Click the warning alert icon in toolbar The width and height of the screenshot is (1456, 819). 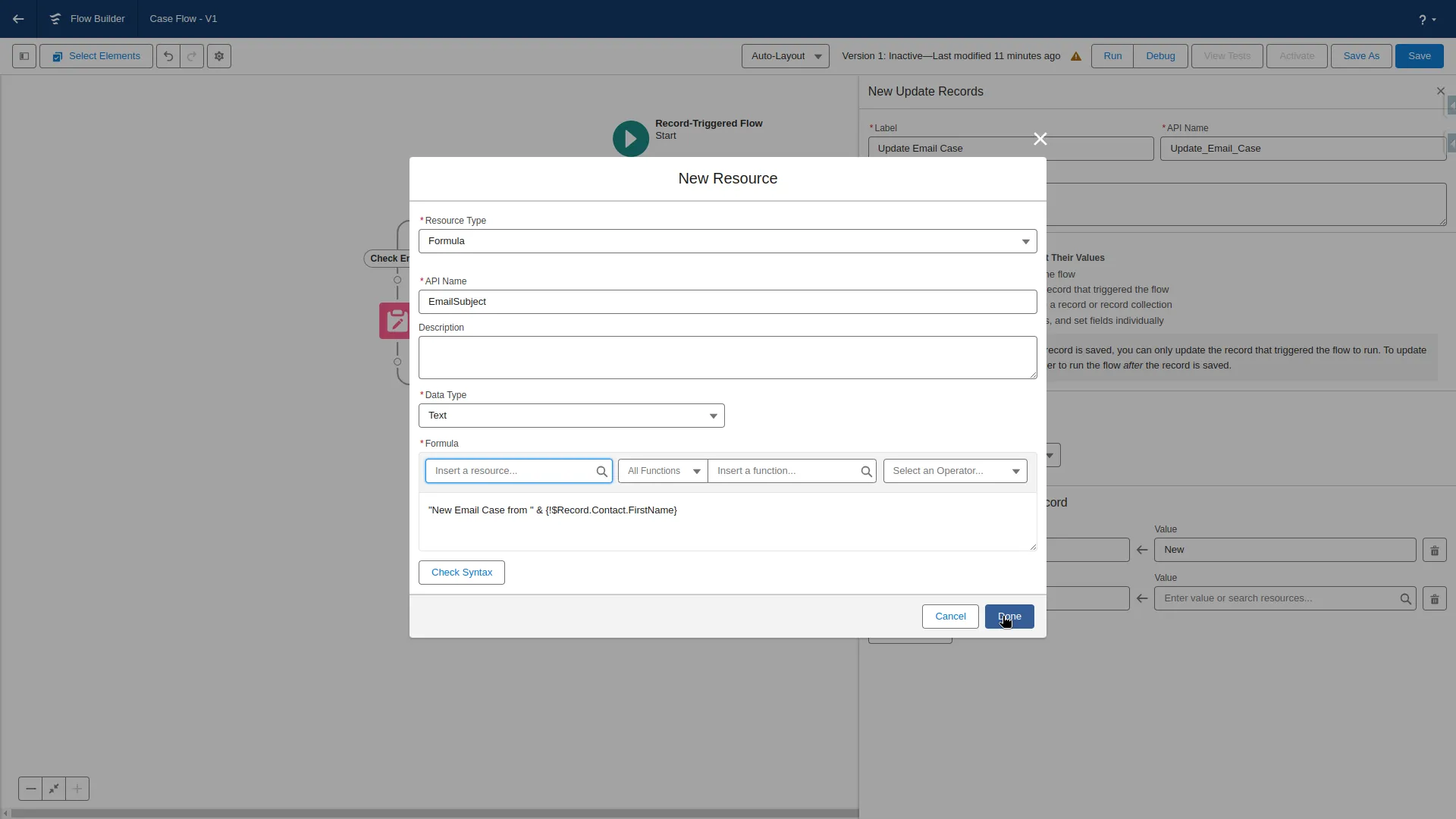pos(1076,56)
